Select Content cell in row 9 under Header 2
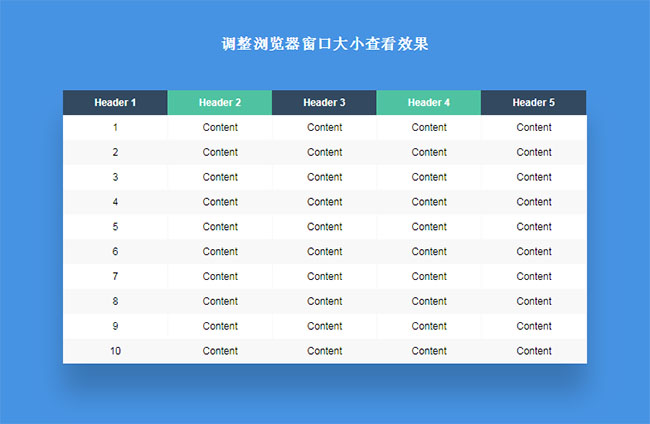 pos(220,326)
